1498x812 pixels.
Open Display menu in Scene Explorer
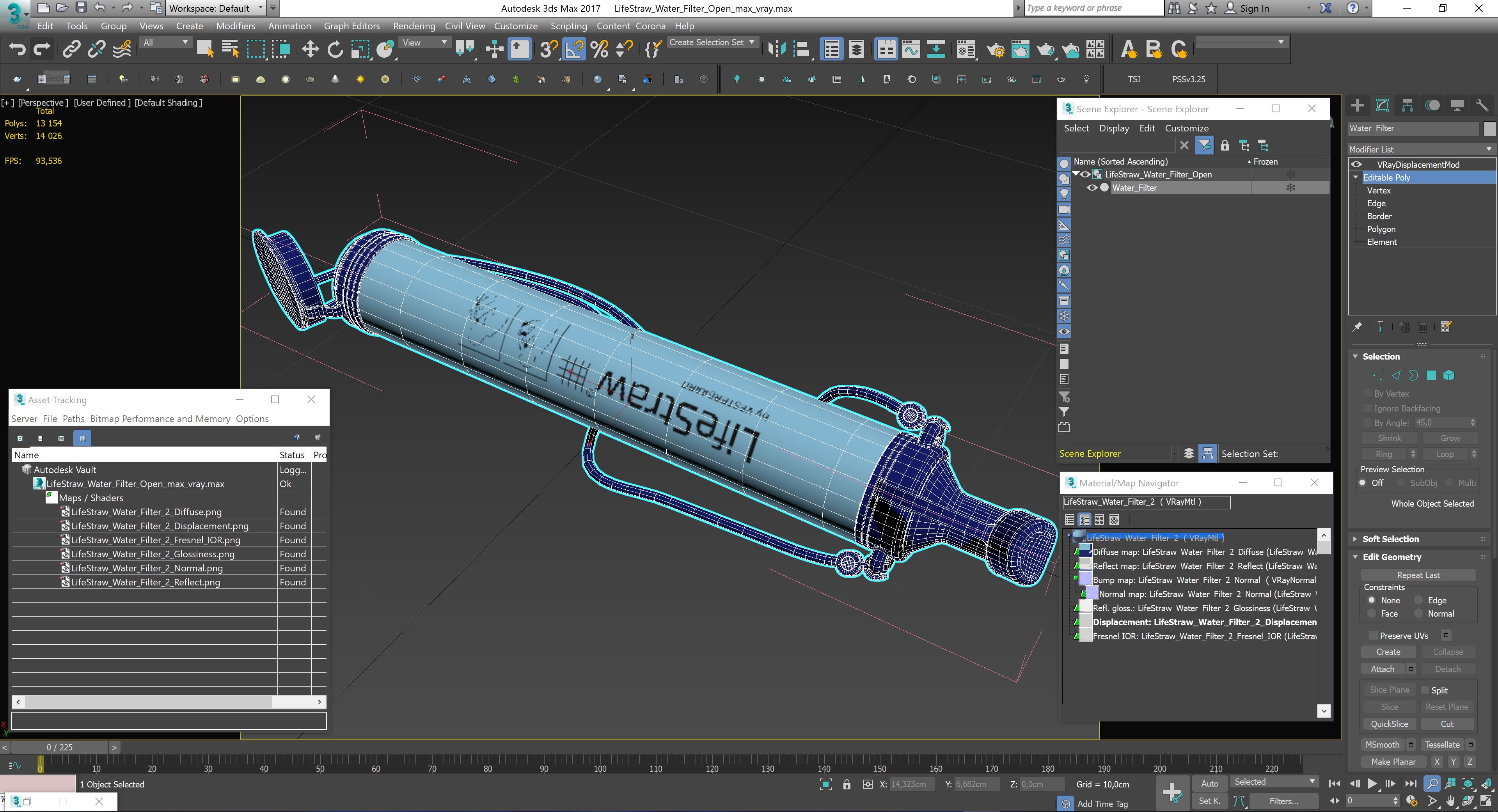coord(1114,128)
